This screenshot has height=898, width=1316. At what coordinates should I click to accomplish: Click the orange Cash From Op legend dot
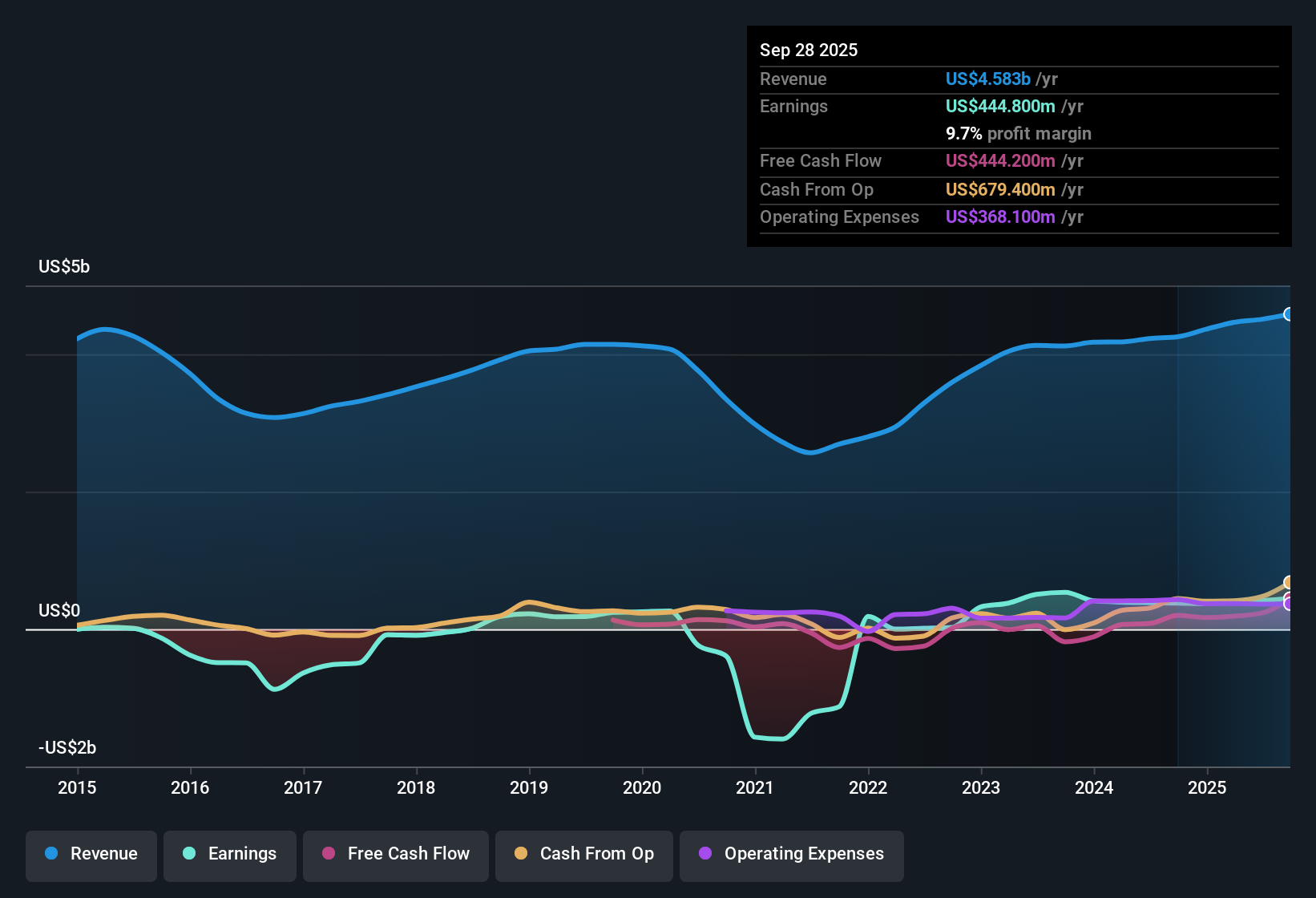(x=520, y=854)
